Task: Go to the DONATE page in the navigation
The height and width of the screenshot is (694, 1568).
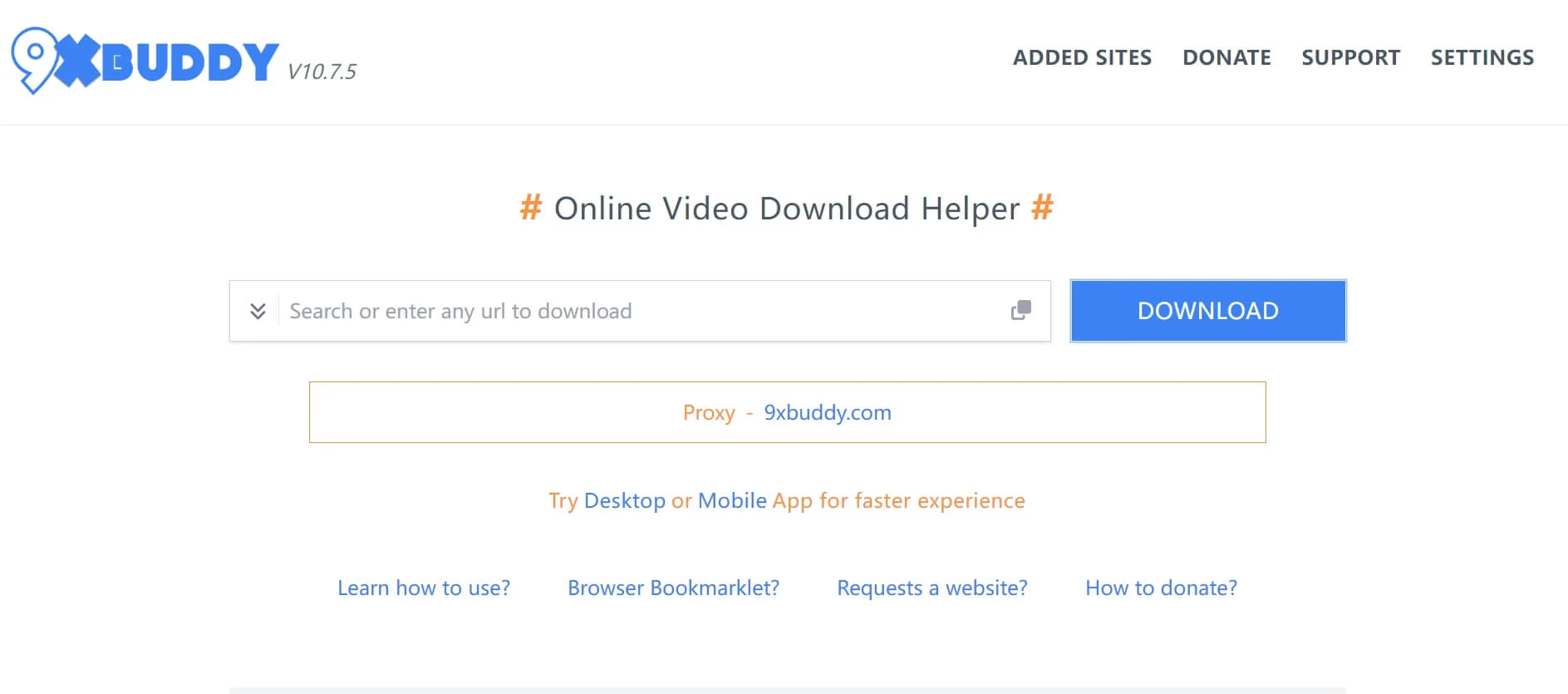Action: click(x=1226, y=57)
